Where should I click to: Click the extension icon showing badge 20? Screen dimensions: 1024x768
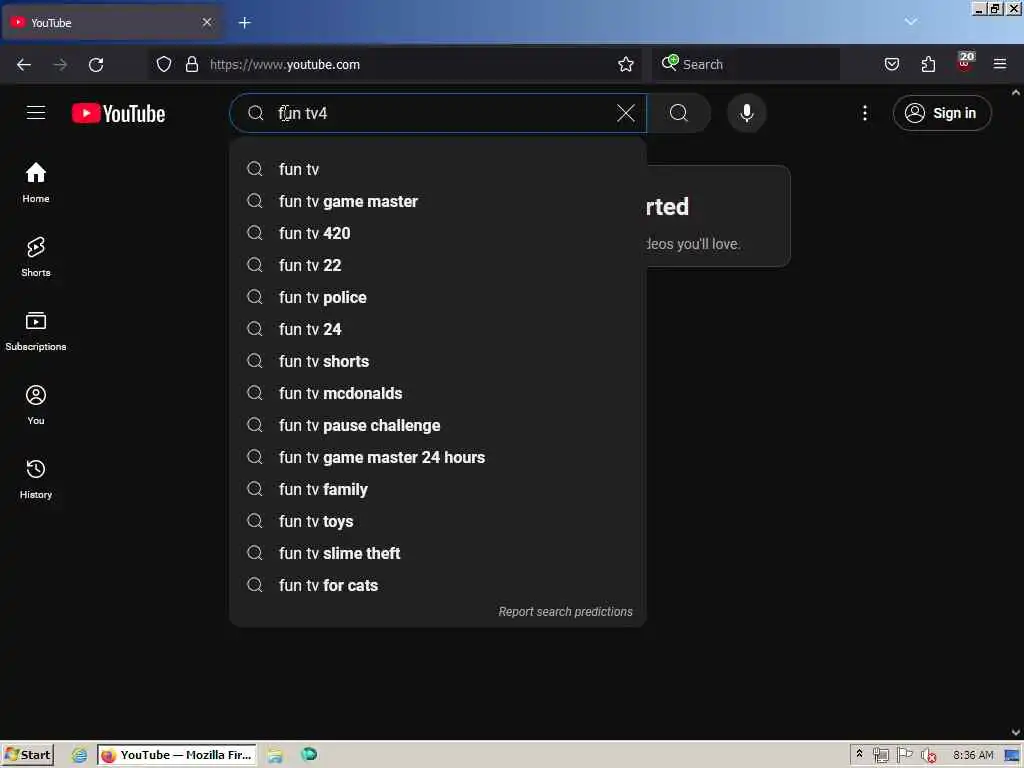965,61
